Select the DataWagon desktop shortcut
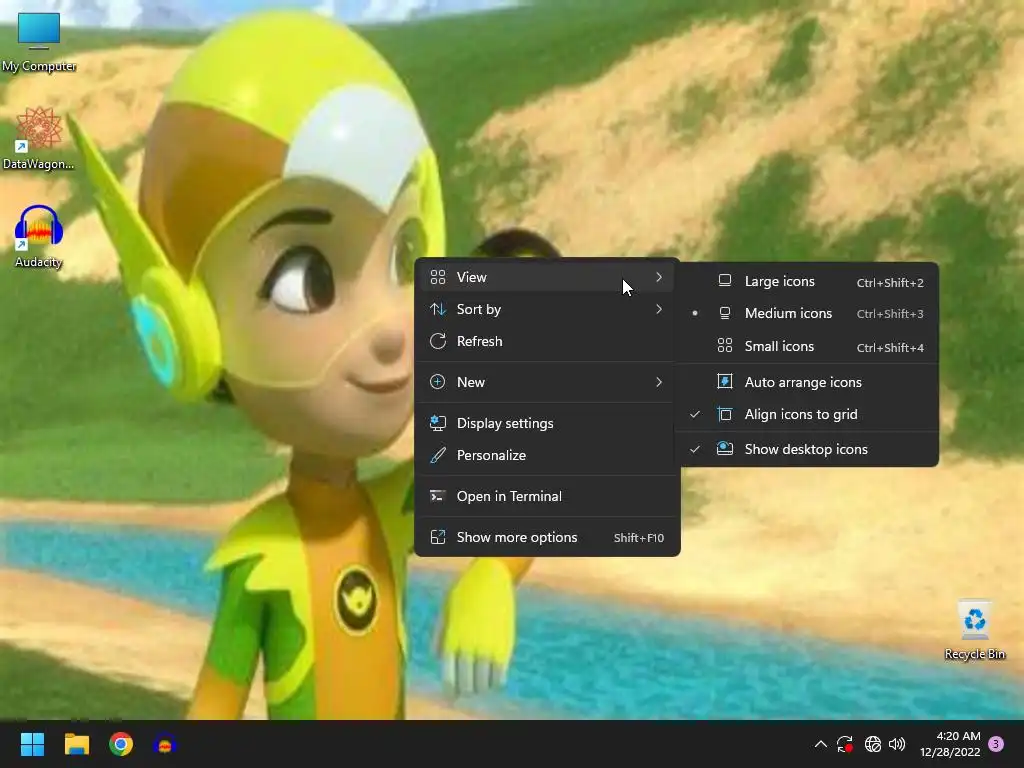Screen dimensions: 1024x768 [39, 138]
